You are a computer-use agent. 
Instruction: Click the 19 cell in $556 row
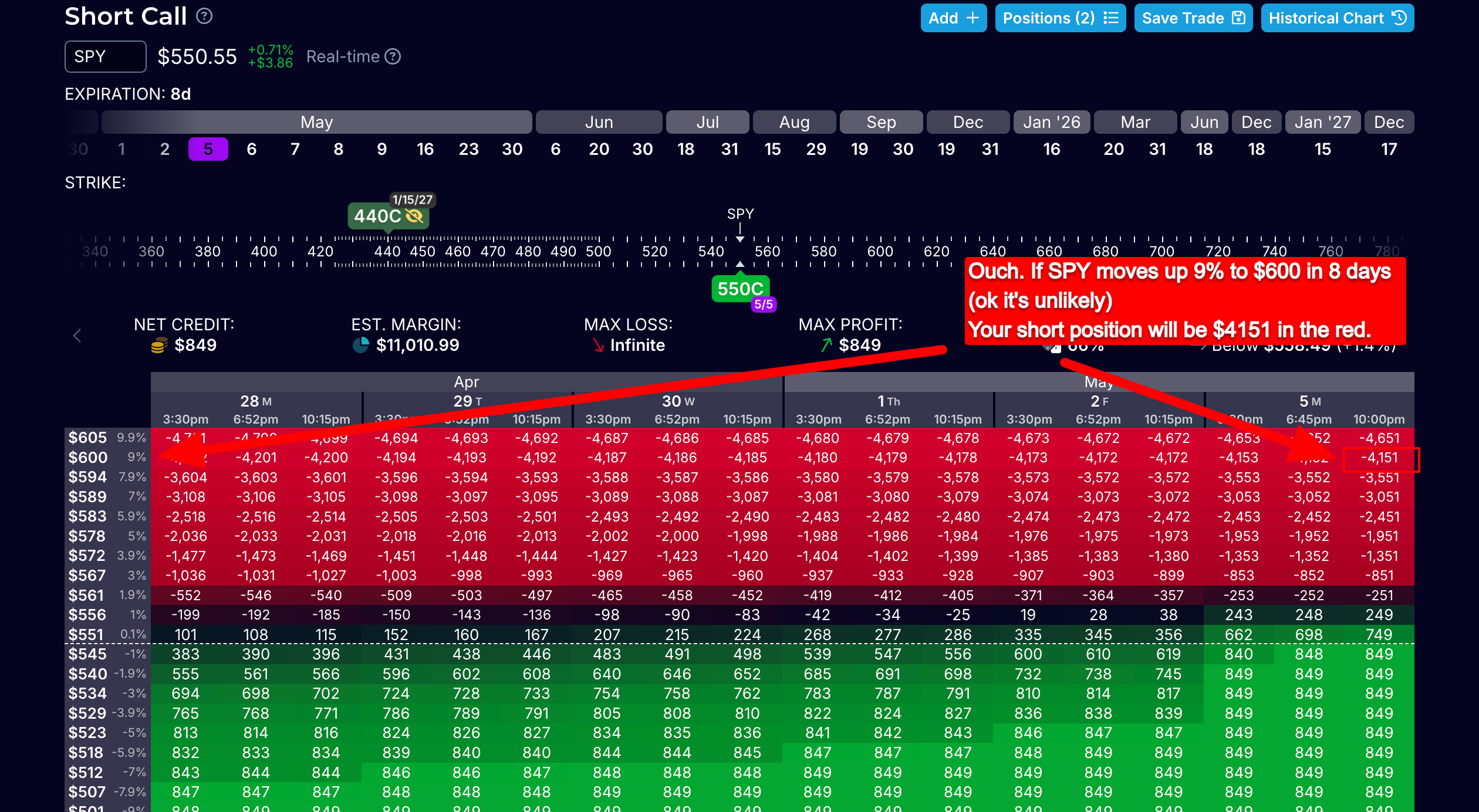pos(1028,615)
